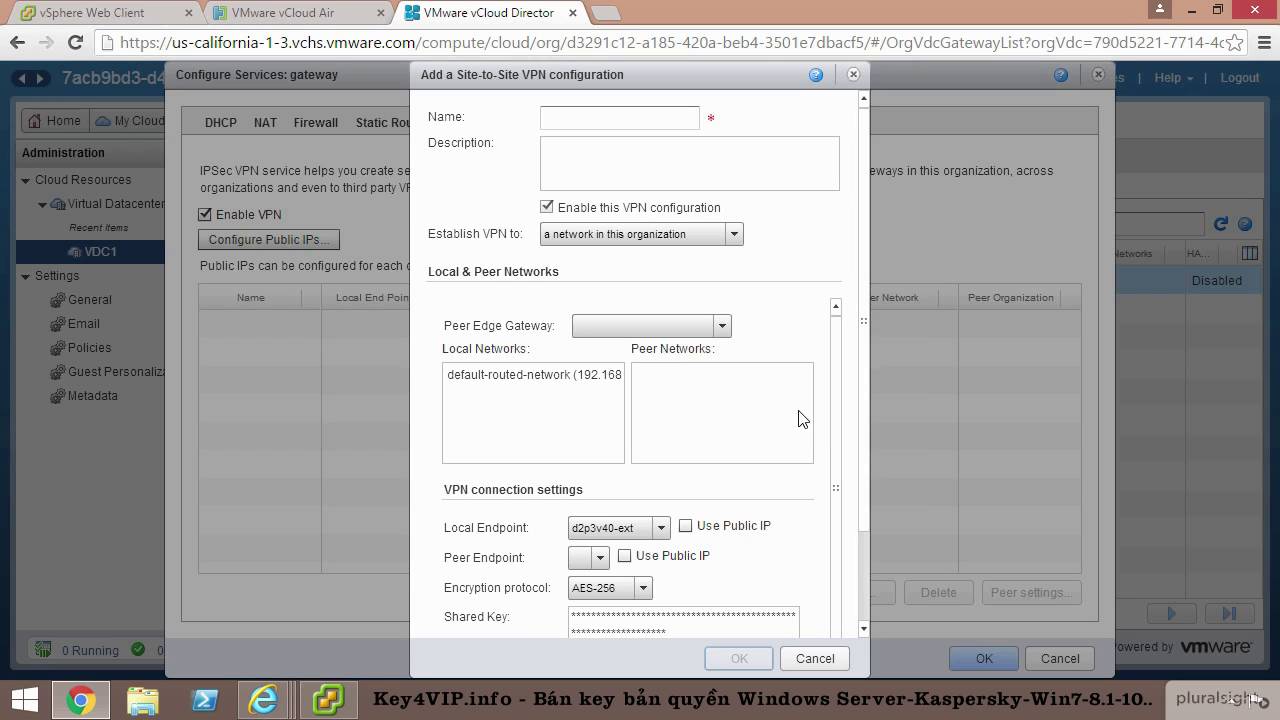Screen dimensions: 1280x720
Task: Open the Help menu
Action: (x=1173, y=78)
